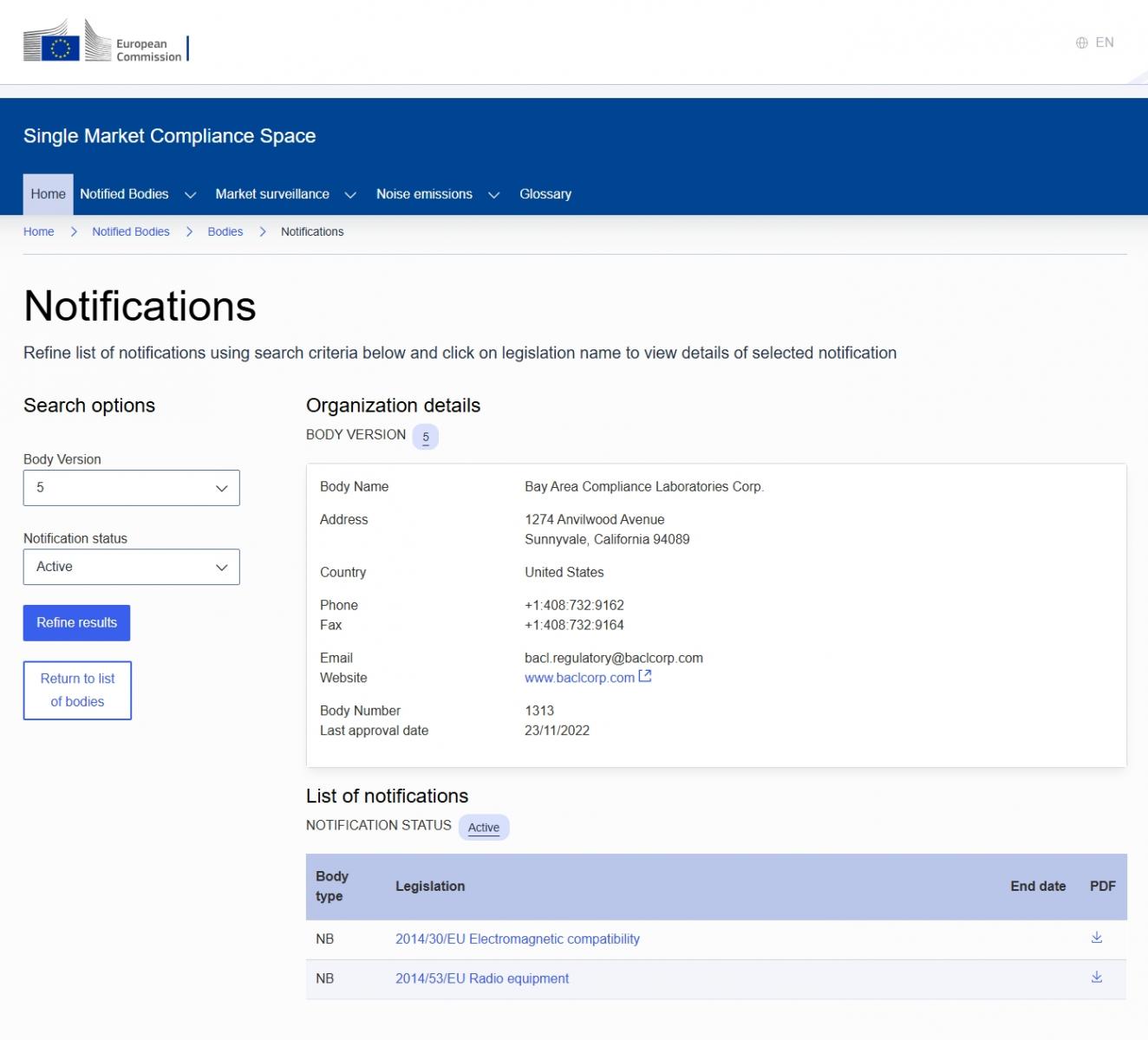This screenshot has width=1148, height=1040.
Task: Click Bodies in the breadcrumb trail
Action: 225,231
